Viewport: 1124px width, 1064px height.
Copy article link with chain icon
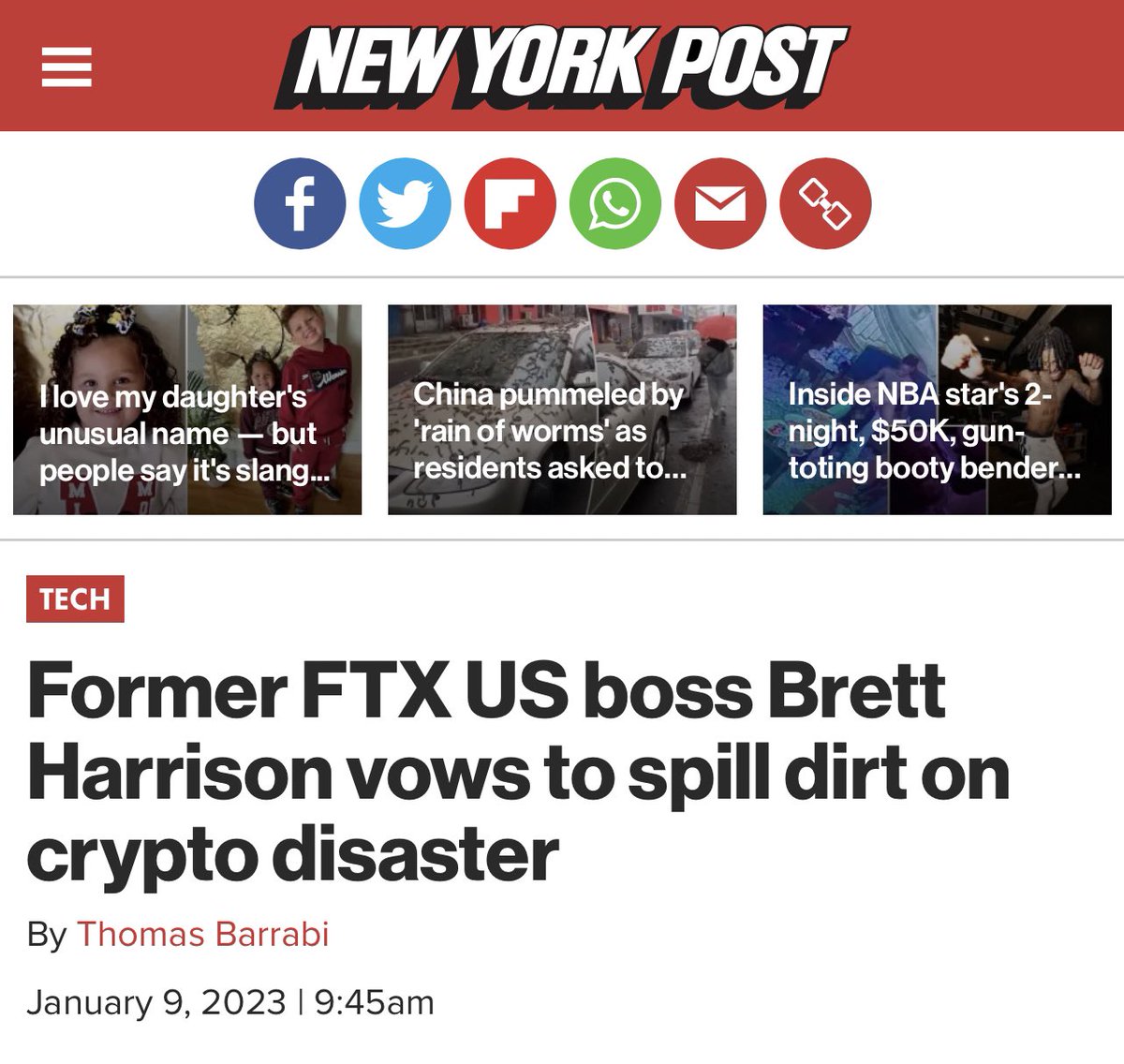825,203
